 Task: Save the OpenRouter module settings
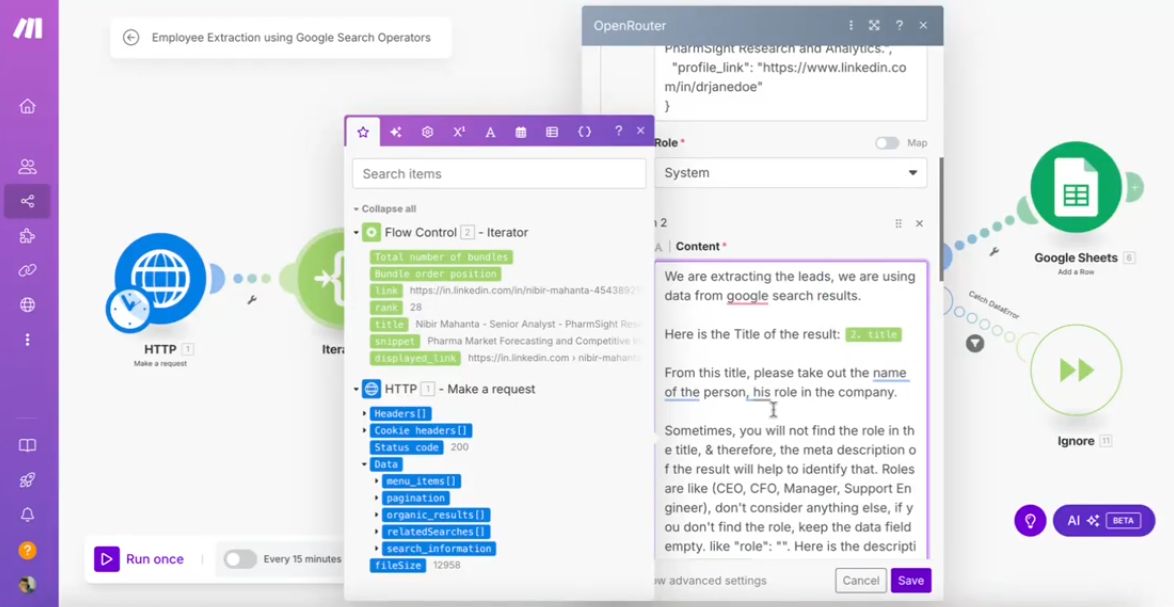910,580
